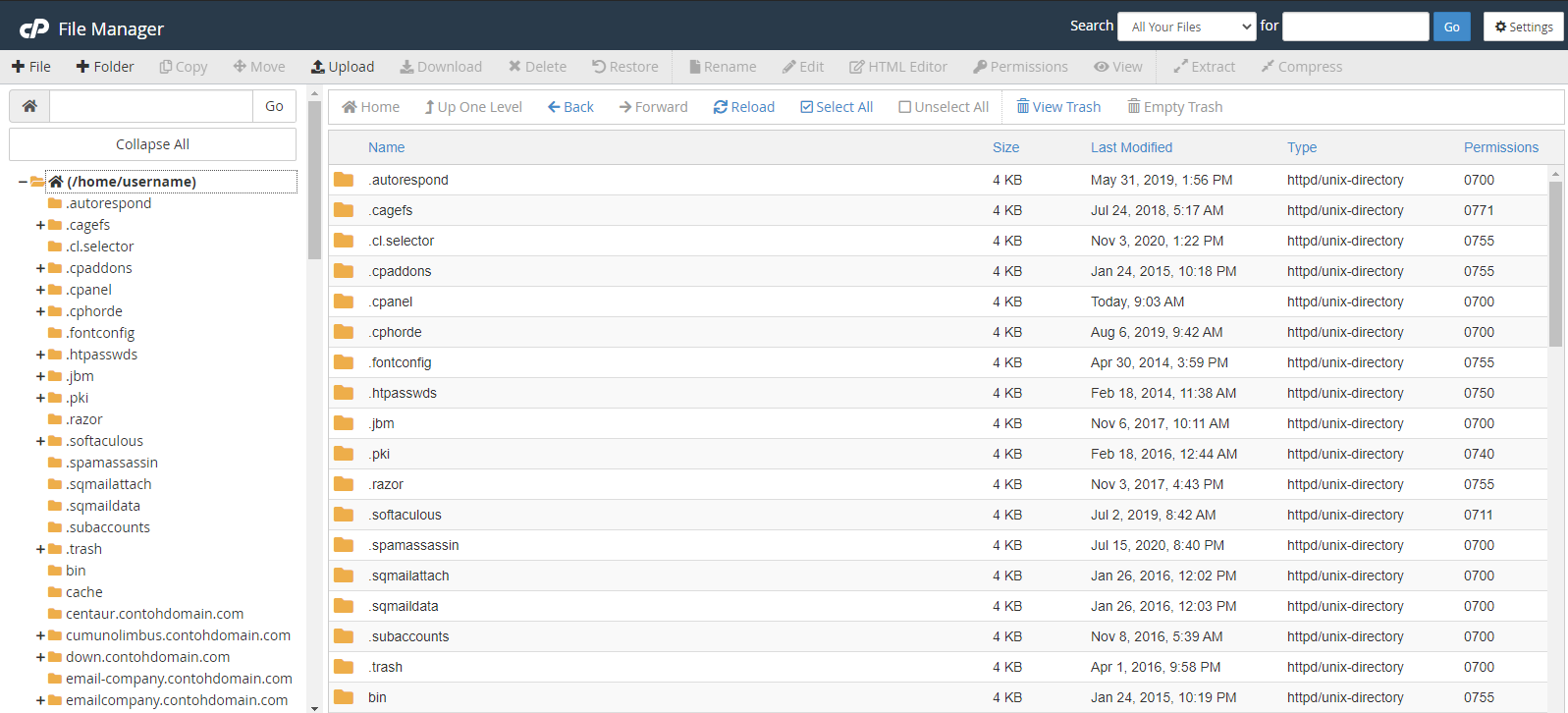Create a new folder with +Folder
The image size is (1568, 713).
105,67
